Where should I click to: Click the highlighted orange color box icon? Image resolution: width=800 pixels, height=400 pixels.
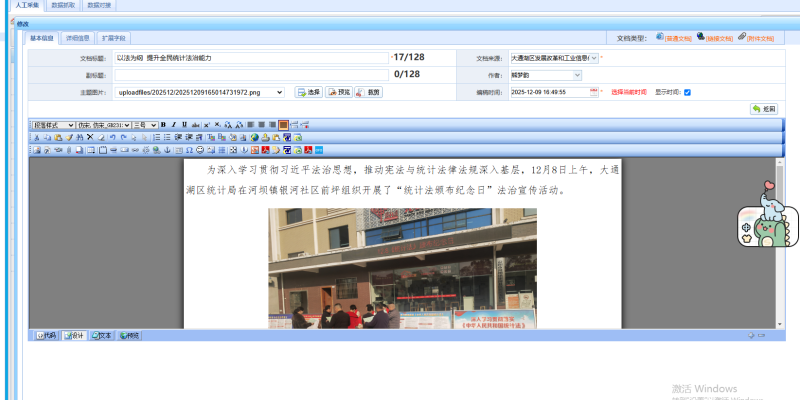[283, 124]
